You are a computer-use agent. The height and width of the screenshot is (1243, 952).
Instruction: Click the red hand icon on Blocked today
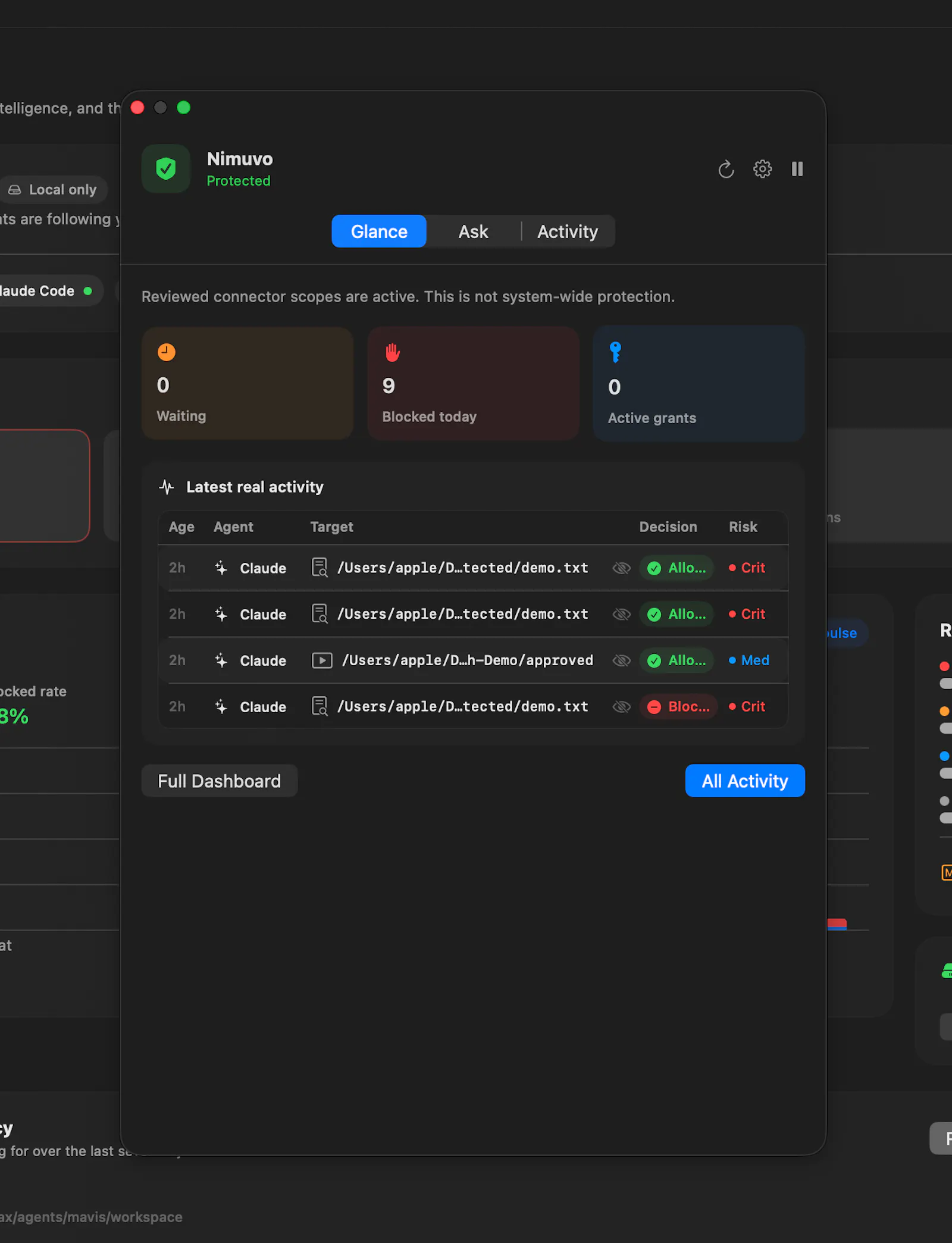(392, 352)
